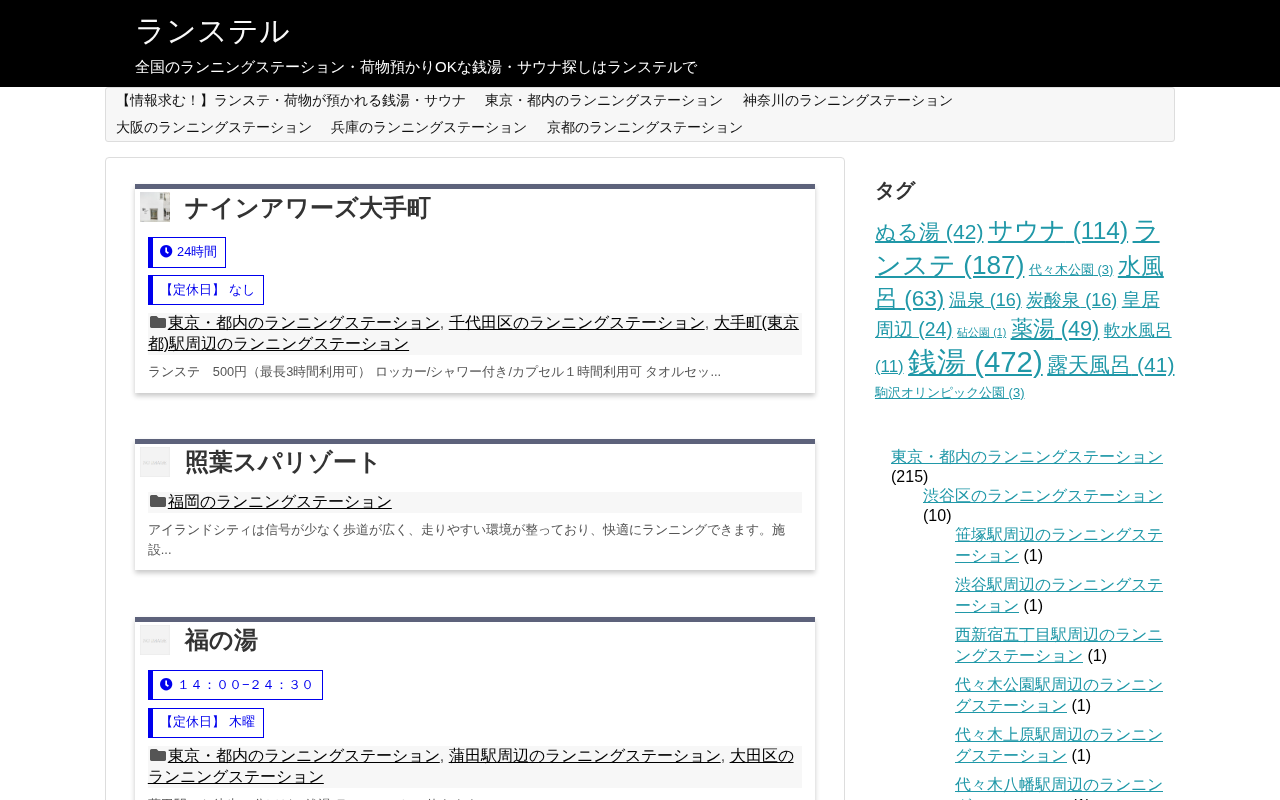Open sidebar category 笹塚駅周辺のランニングステーション

(1059, 545)
